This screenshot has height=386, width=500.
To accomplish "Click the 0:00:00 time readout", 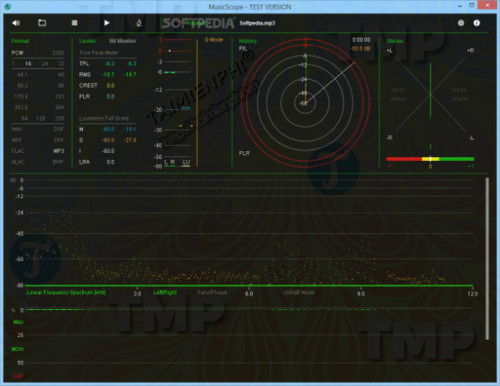I will pyautogui.click(x=361, y=40).
